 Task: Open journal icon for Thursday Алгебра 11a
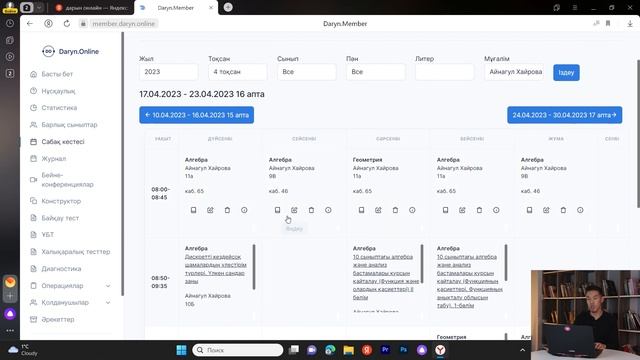[x=446, y=210]
